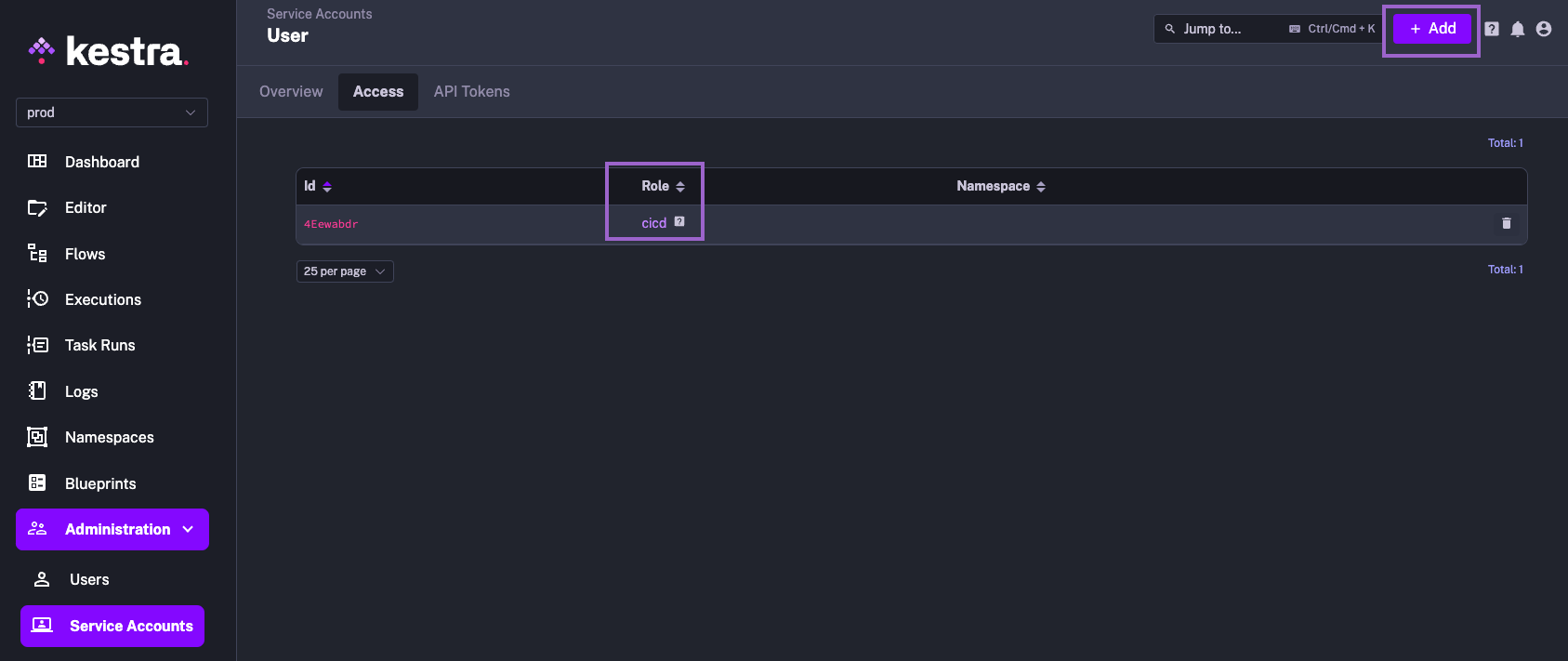The height and width of the screenshot is (661, 1568).
Task: View Executions from the sidebar
Action: (x=102, y=299)
